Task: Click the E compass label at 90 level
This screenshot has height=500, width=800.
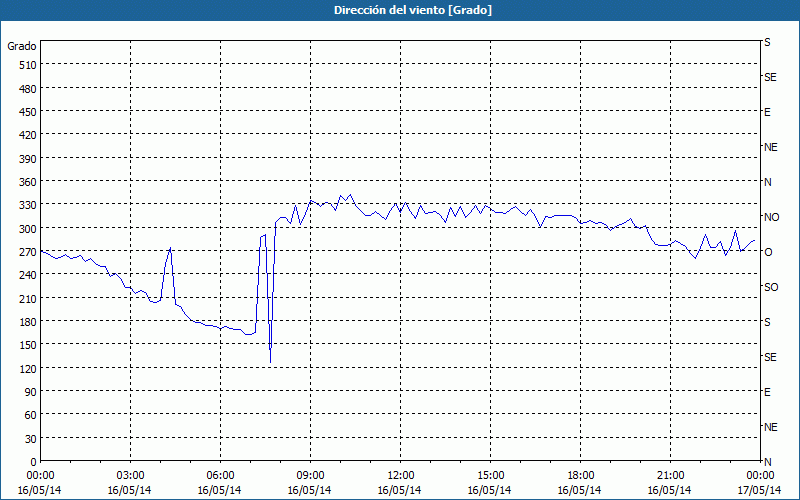Action: click(767, 392)
